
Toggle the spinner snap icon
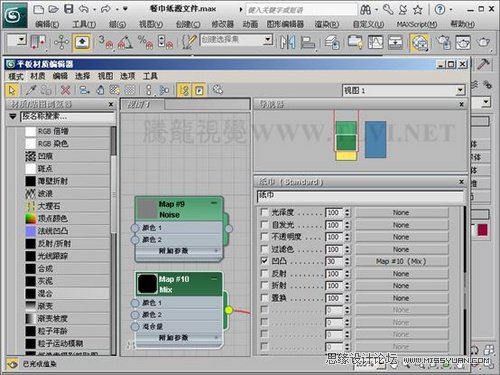tap(165, 42)
